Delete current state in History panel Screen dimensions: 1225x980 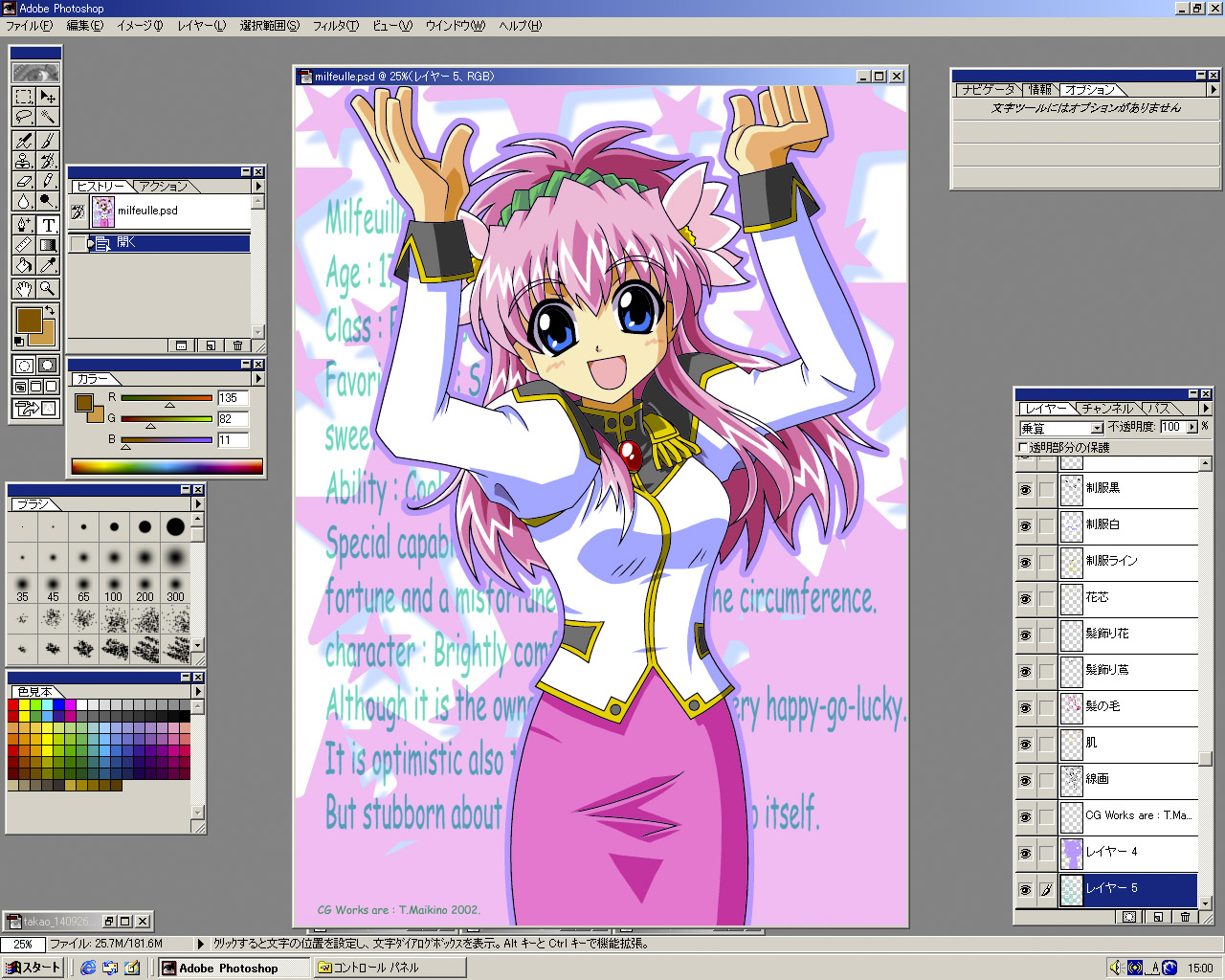237,345
